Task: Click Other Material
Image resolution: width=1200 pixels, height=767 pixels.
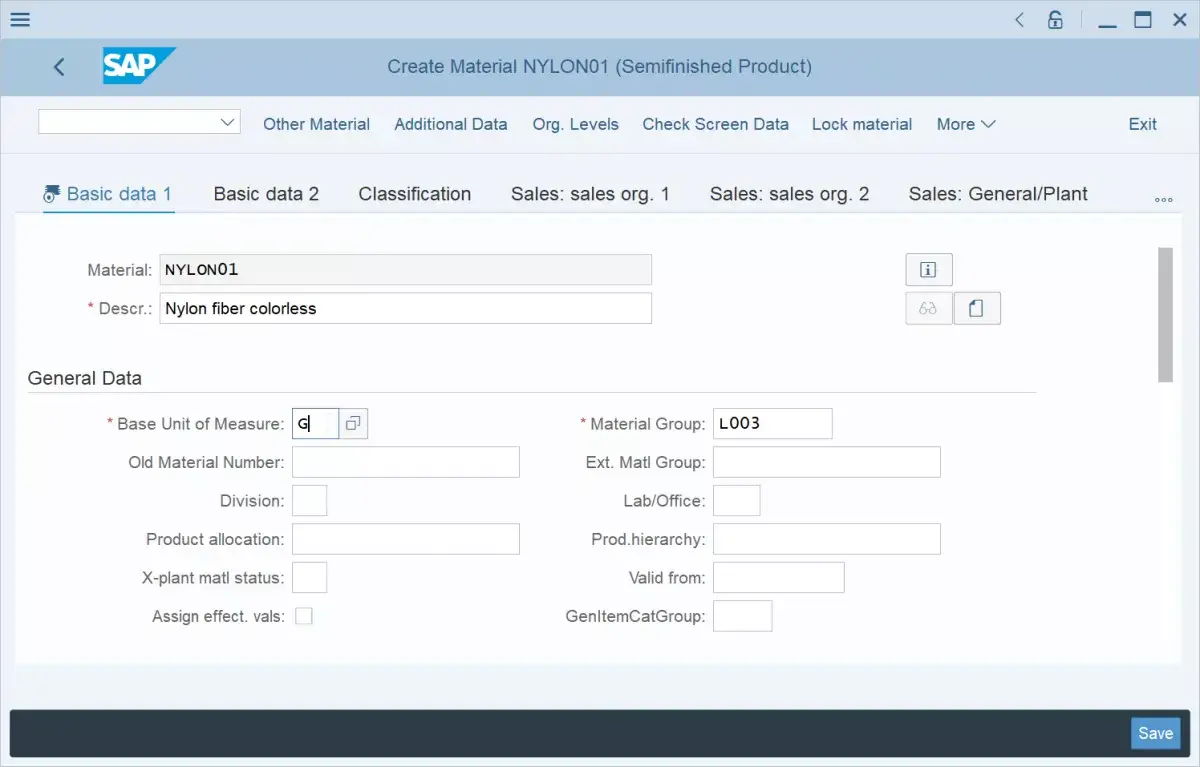Action: [316, 124]
